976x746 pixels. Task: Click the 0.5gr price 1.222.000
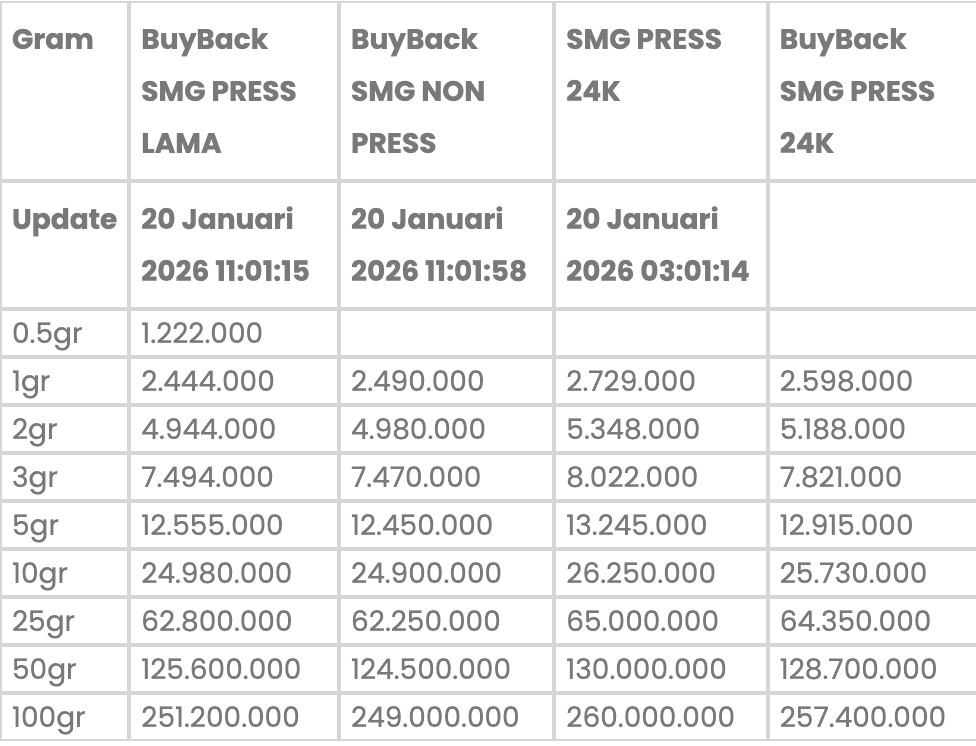click(202, 333)
